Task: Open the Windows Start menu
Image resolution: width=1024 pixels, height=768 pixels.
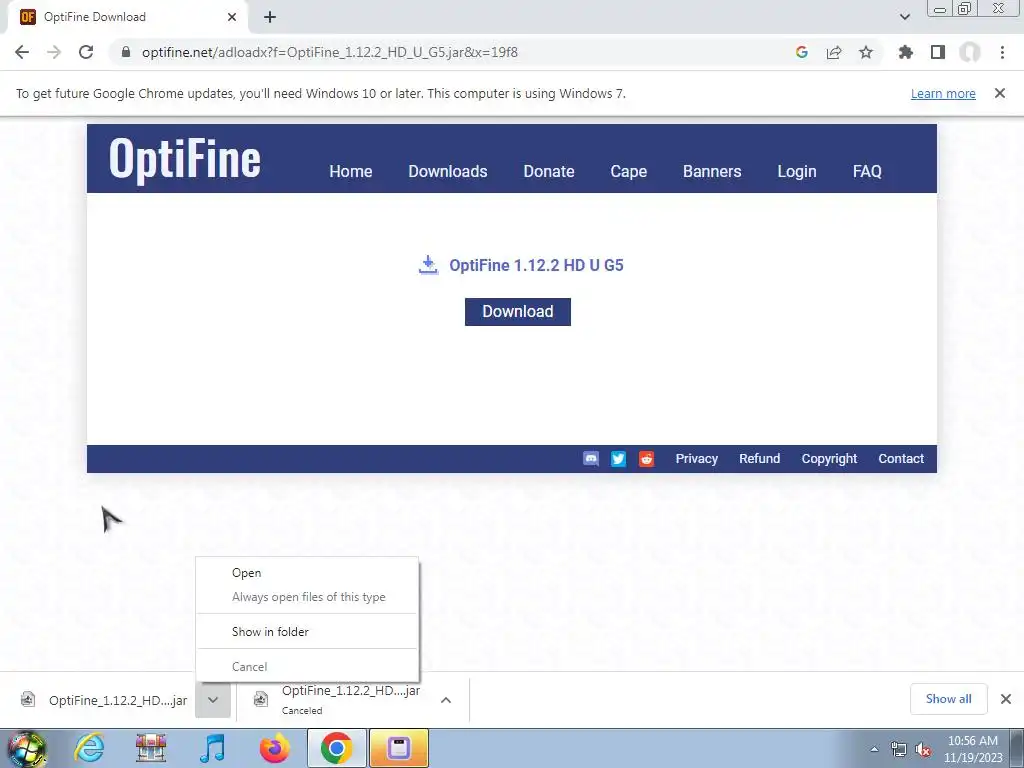Action: [26, 748]
